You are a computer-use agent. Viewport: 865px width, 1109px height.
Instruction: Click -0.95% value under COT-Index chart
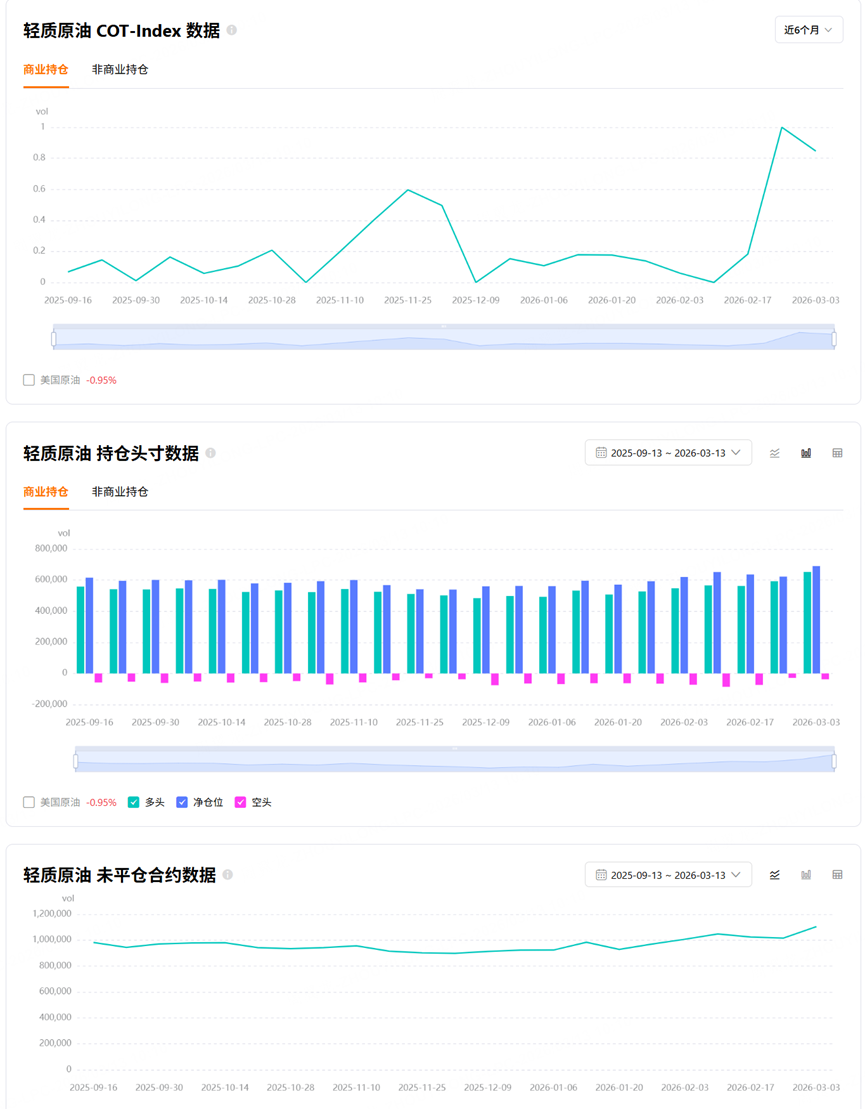coord(101,381)
